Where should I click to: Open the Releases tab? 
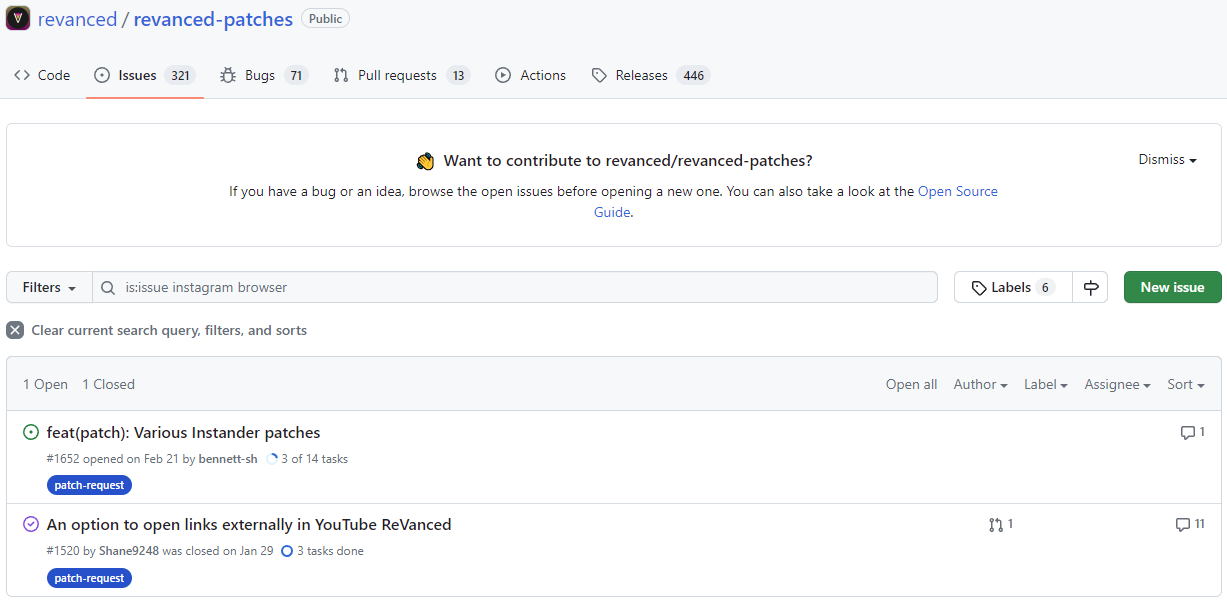650,75
